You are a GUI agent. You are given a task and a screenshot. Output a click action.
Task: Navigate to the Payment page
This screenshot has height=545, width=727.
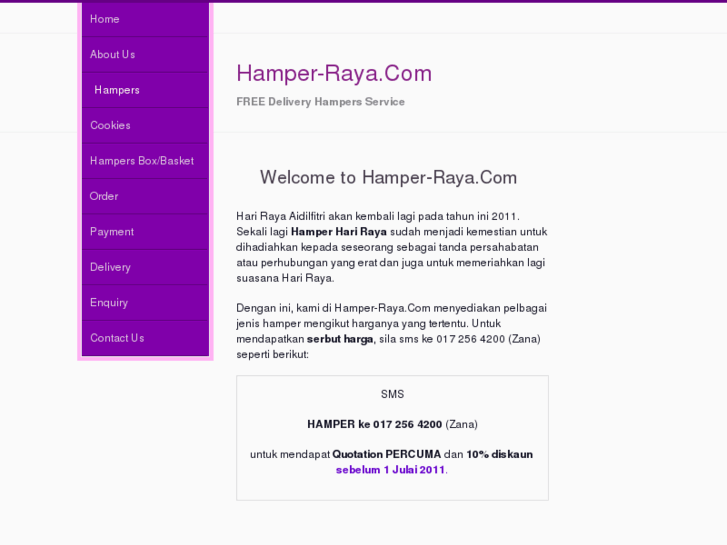pos(145,232)
